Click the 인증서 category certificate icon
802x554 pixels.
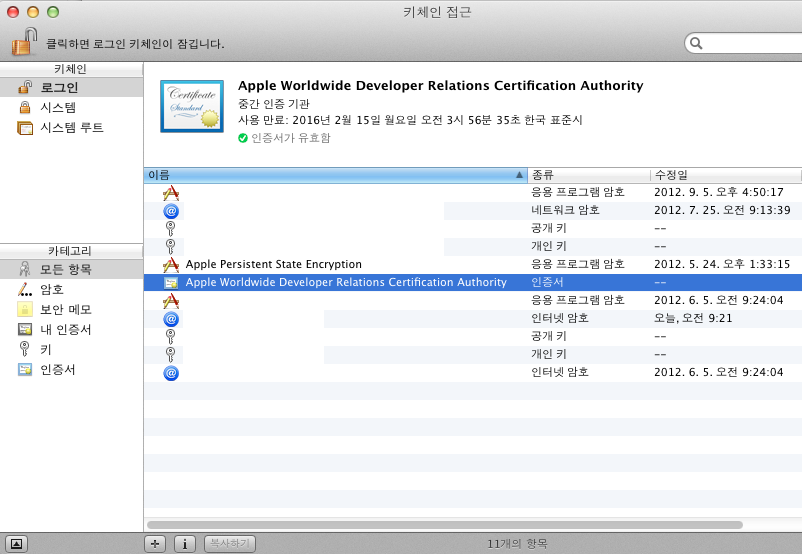(x=25, y=369)
